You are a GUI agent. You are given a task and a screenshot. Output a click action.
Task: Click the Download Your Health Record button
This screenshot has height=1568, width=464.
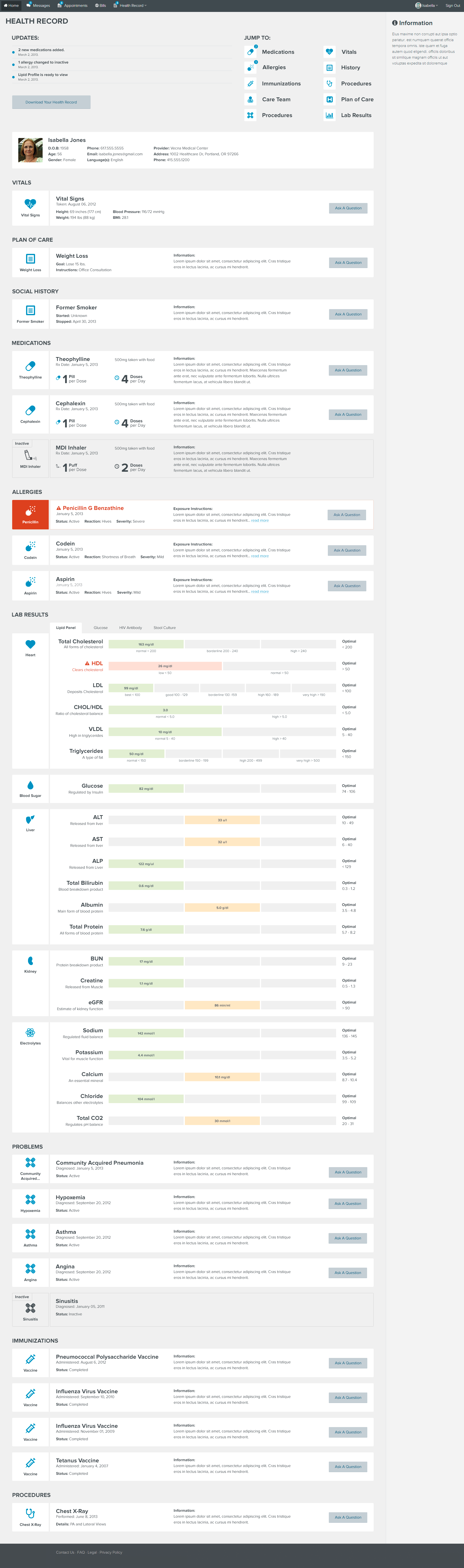pos(51,102)
